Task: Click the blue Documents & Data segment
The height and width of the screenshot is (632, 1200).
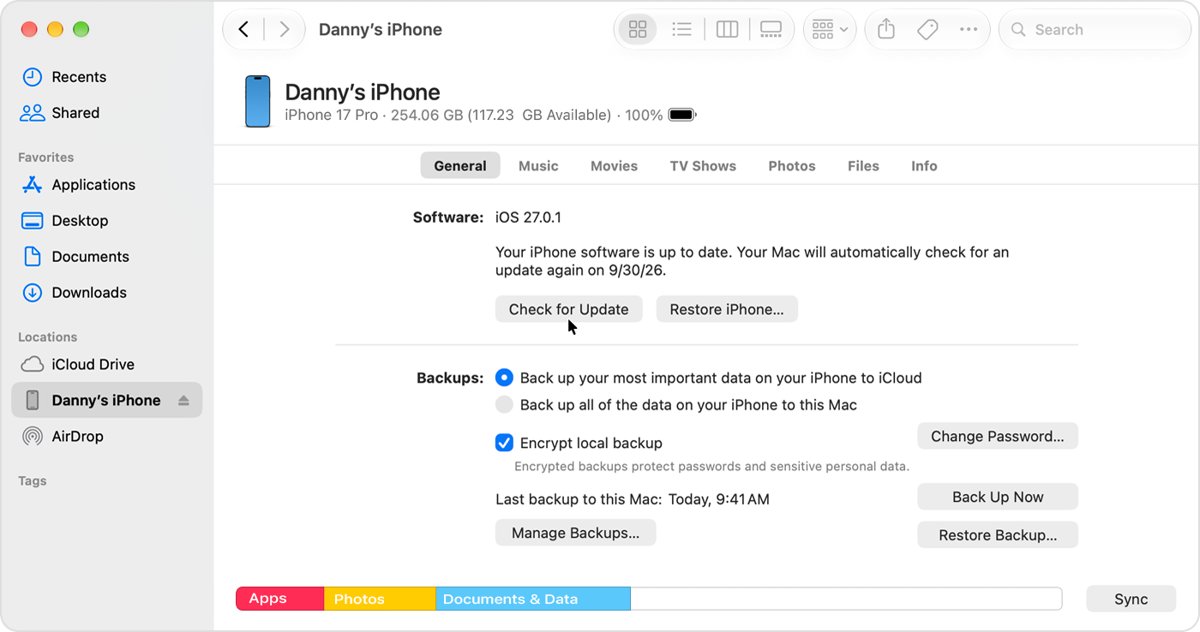Action: (x=533, y=599)
